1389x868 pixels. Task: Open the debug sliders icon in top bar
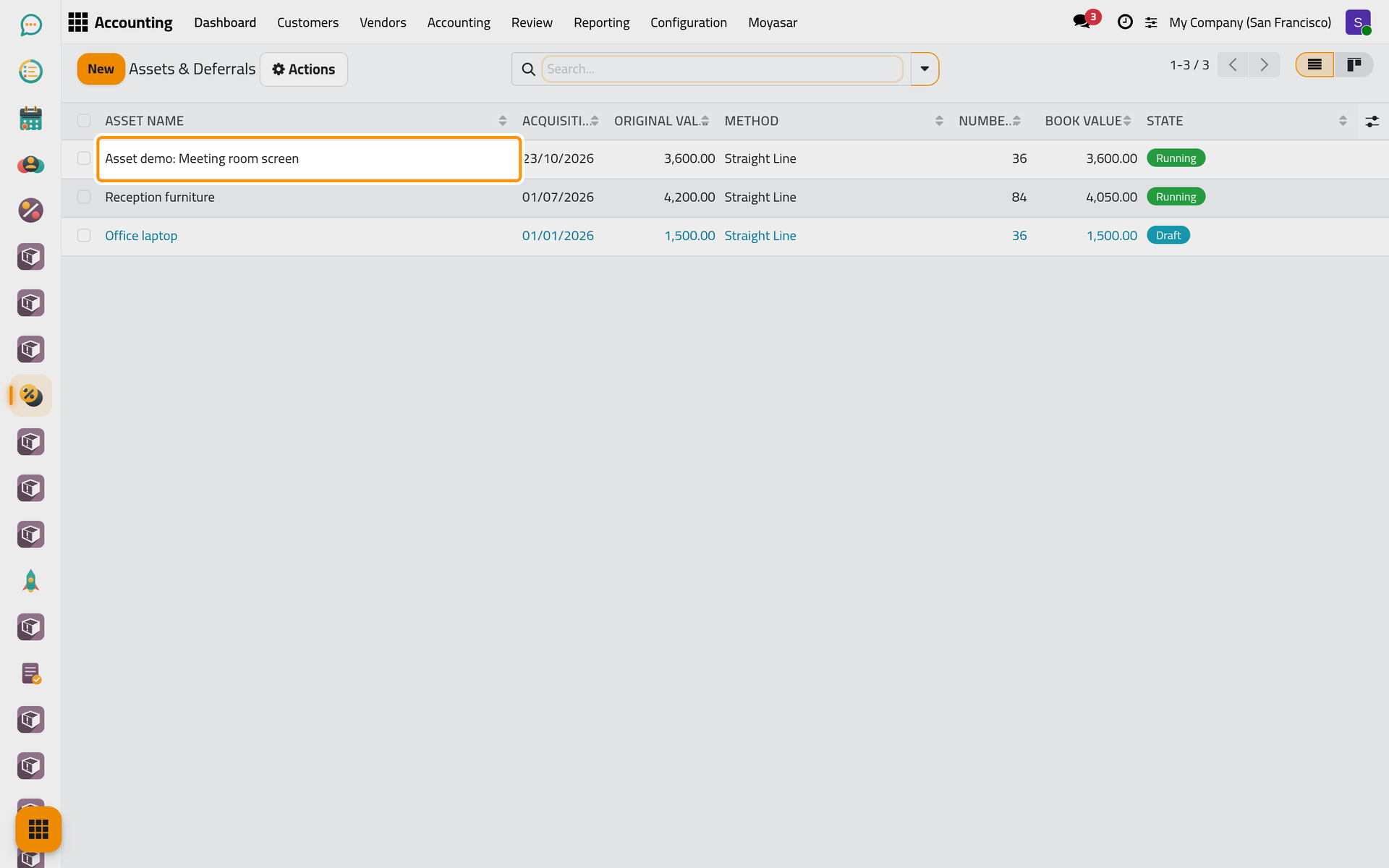[x=1151, y=23]
